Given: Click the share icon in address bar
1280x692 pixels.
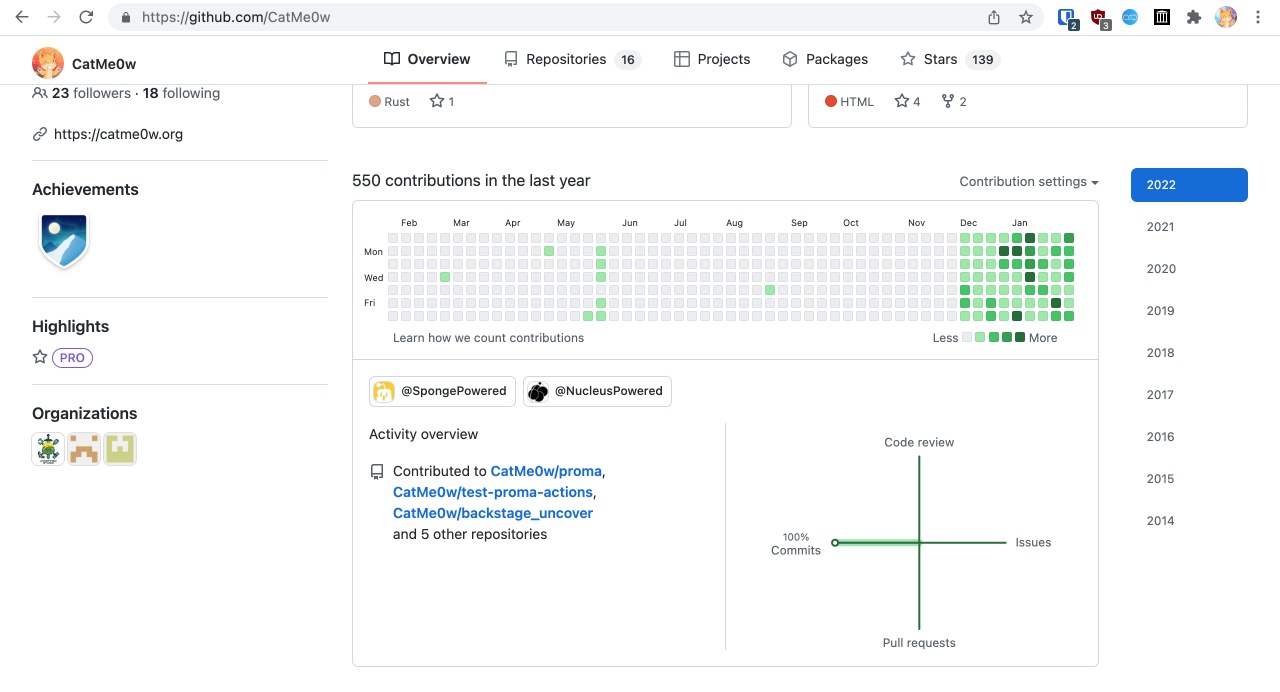Looking at the screenshot, I should coord(993,17).
